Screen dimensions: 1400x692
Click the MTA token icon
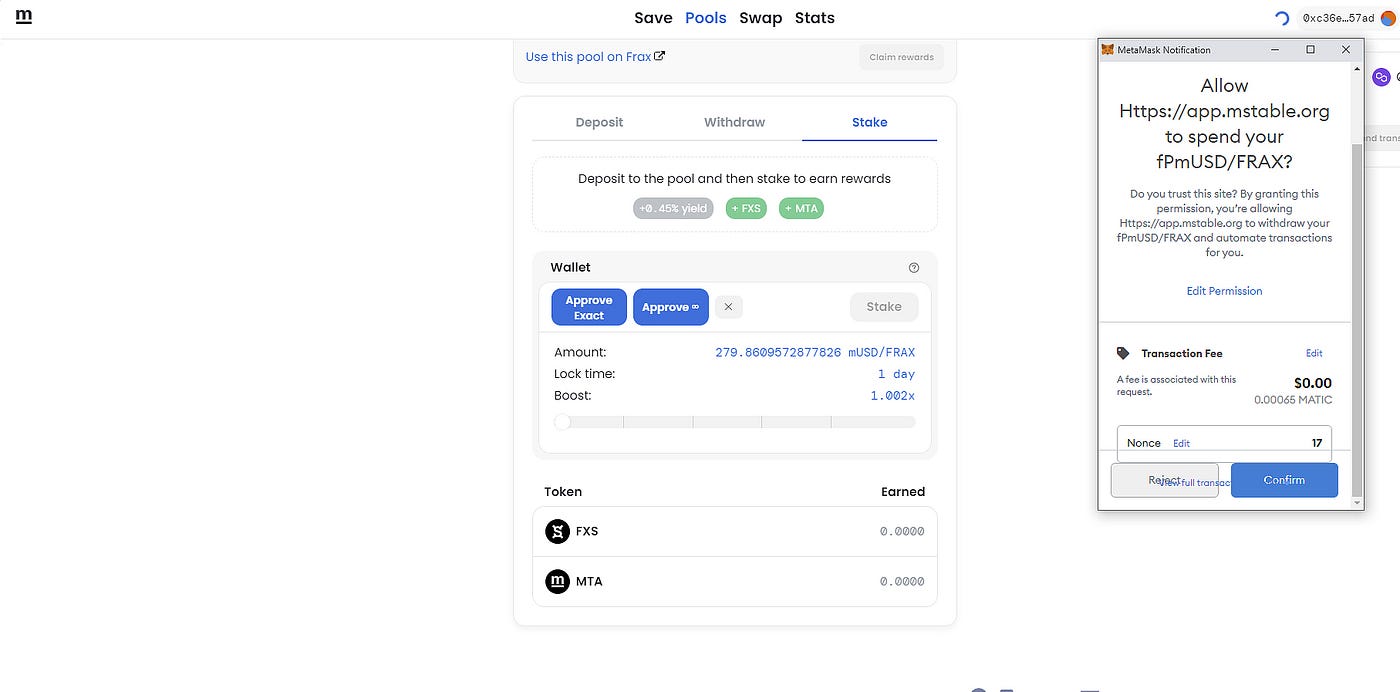click(x=557, y=581)
